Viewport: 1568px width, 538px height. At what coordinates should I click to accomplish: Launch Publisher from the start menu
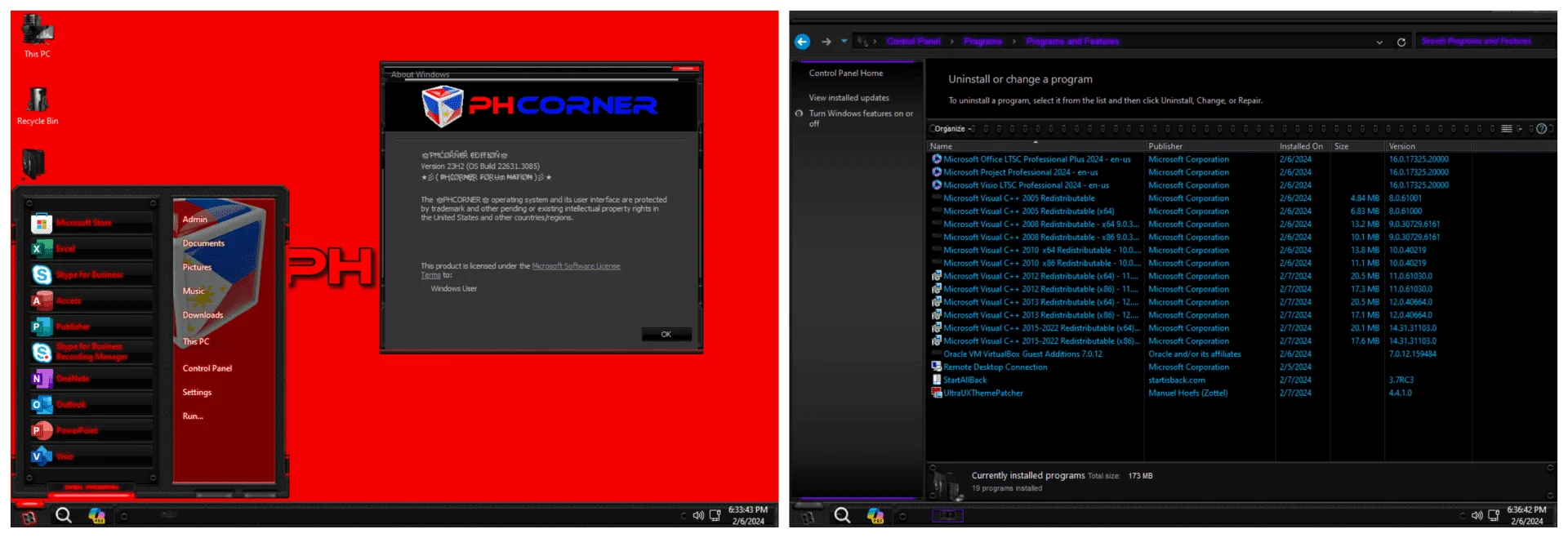91,327
